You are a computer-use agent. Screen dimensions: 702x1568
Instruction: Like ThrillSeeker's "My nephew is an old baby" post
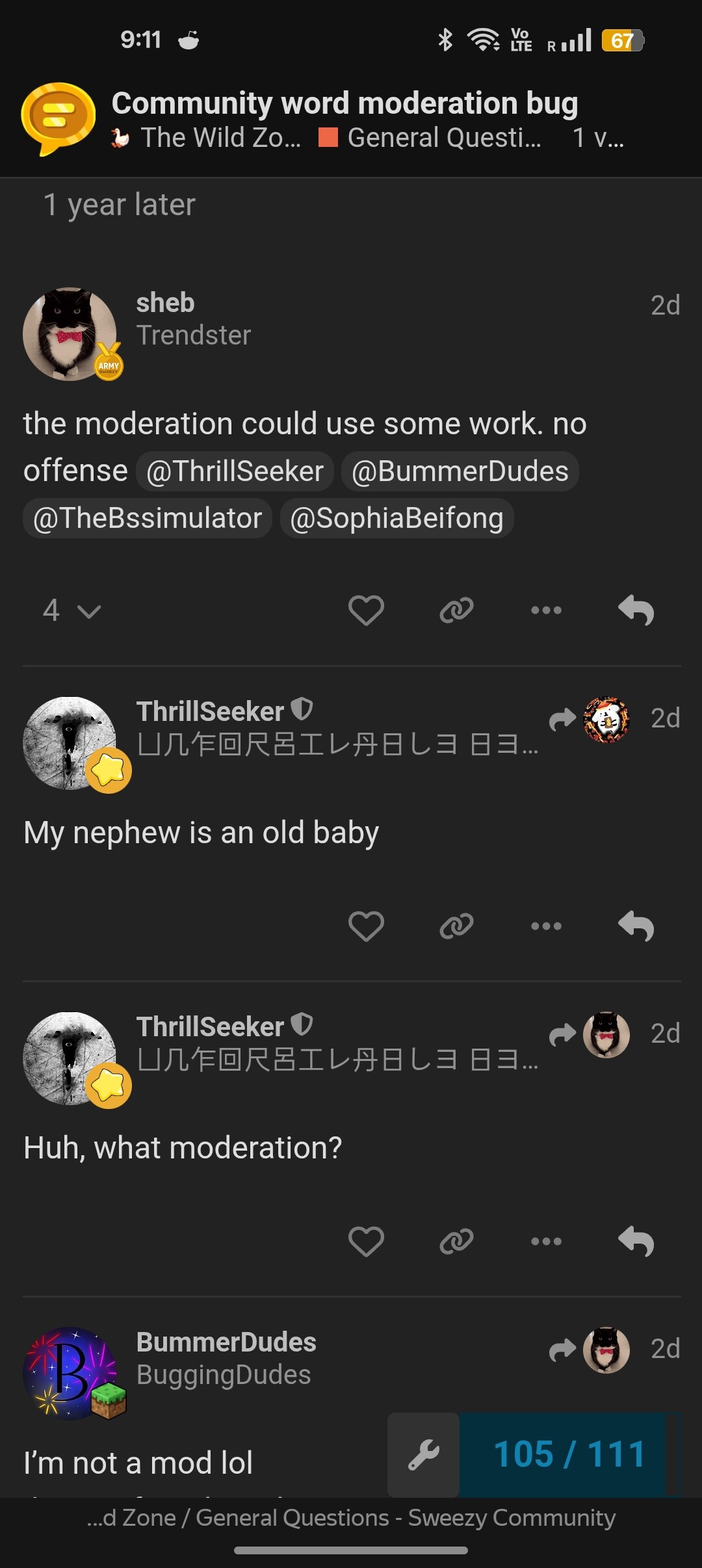click(x=366, y=926)
